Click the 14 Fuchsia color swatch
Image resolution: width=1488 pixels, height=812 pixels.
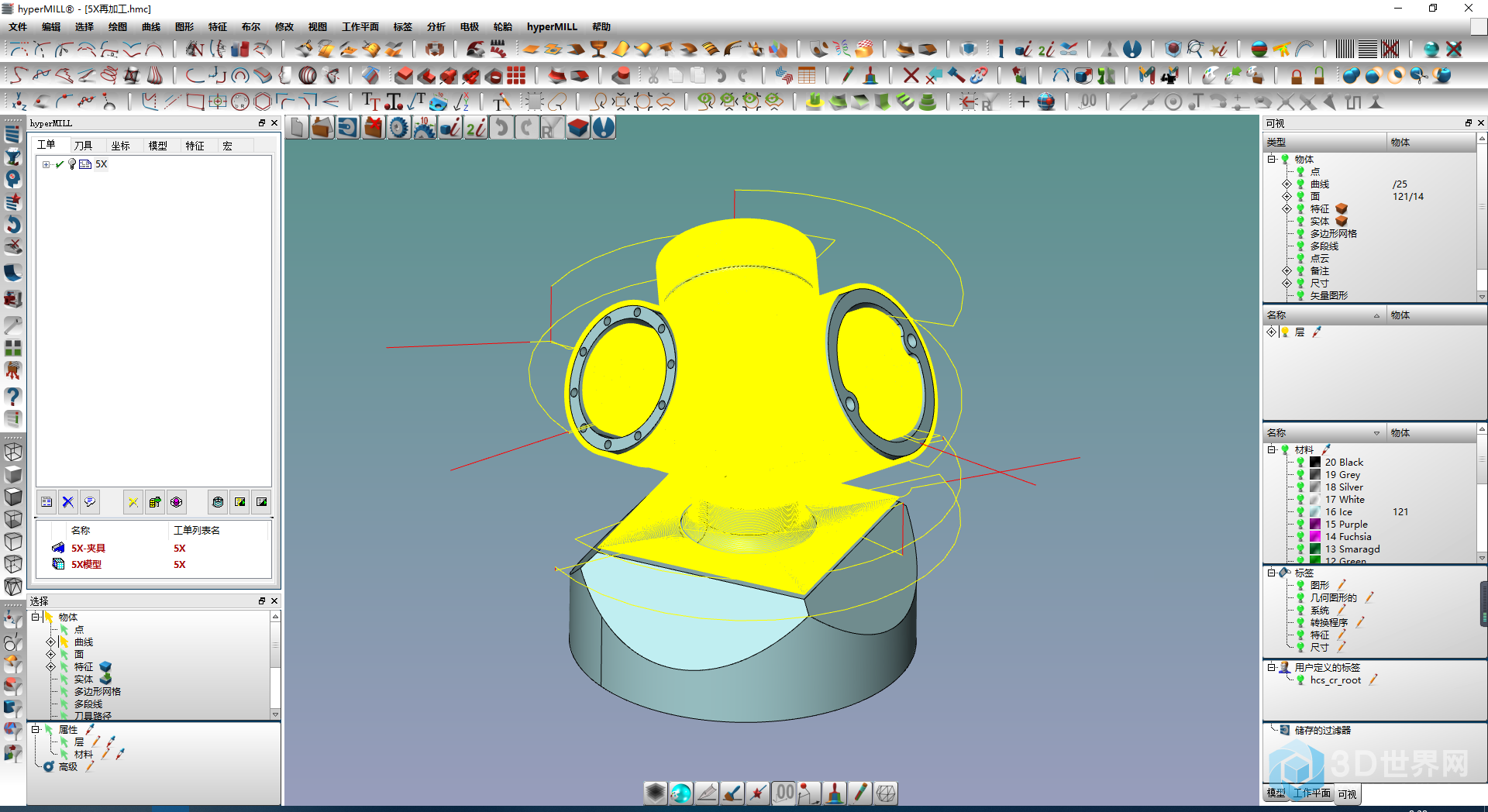[1315, 537]
